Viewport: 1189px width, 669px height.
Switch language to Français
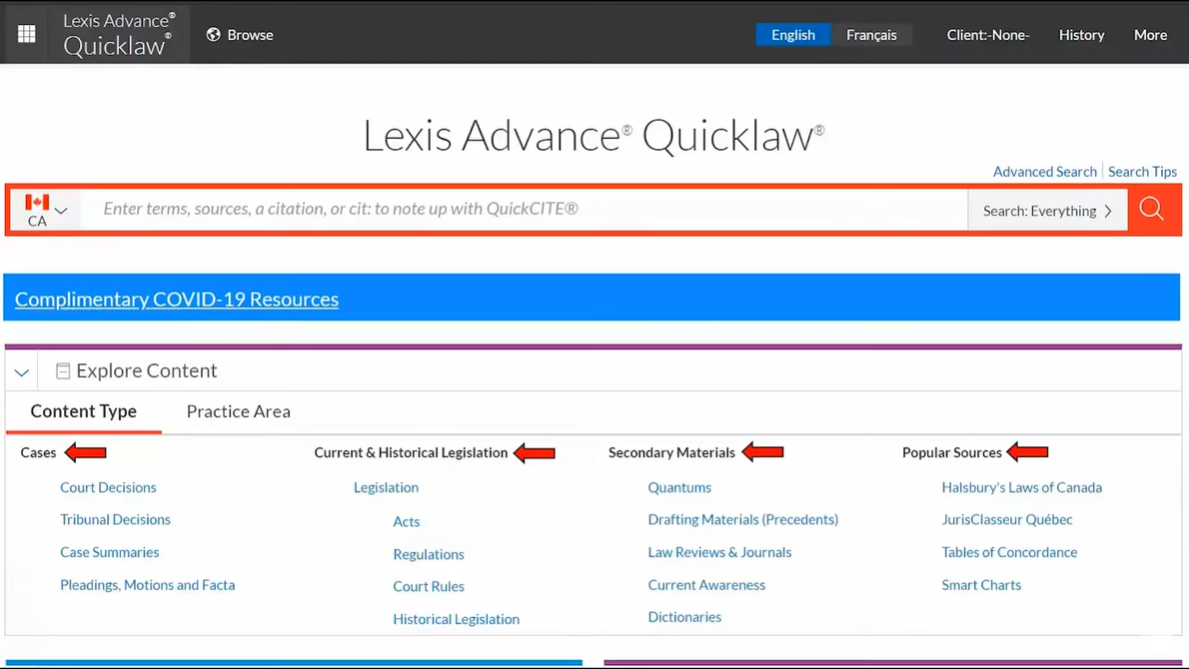tap(871, 35)
